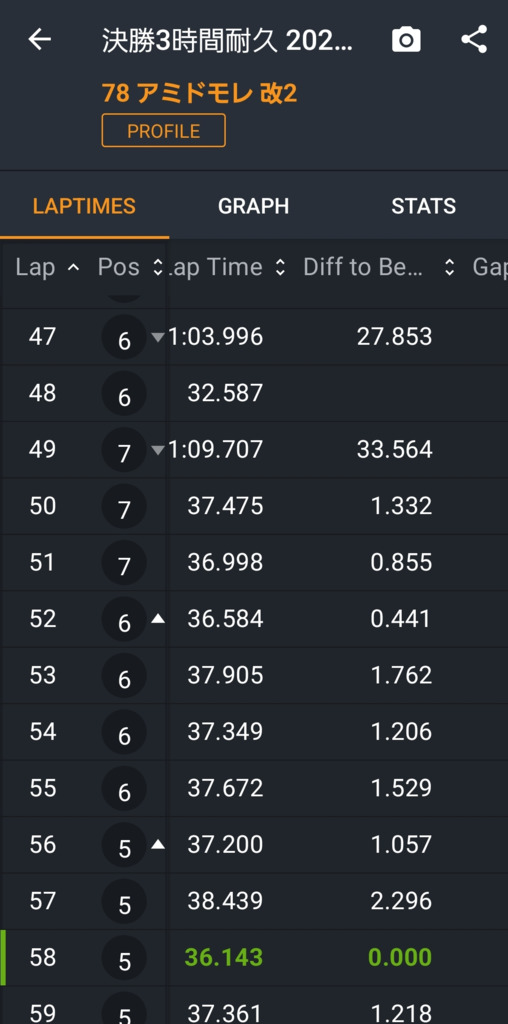This screenshot has width=508, height=1024.
Task: Click the down triangle on lap 49
Action: (157, 449)
